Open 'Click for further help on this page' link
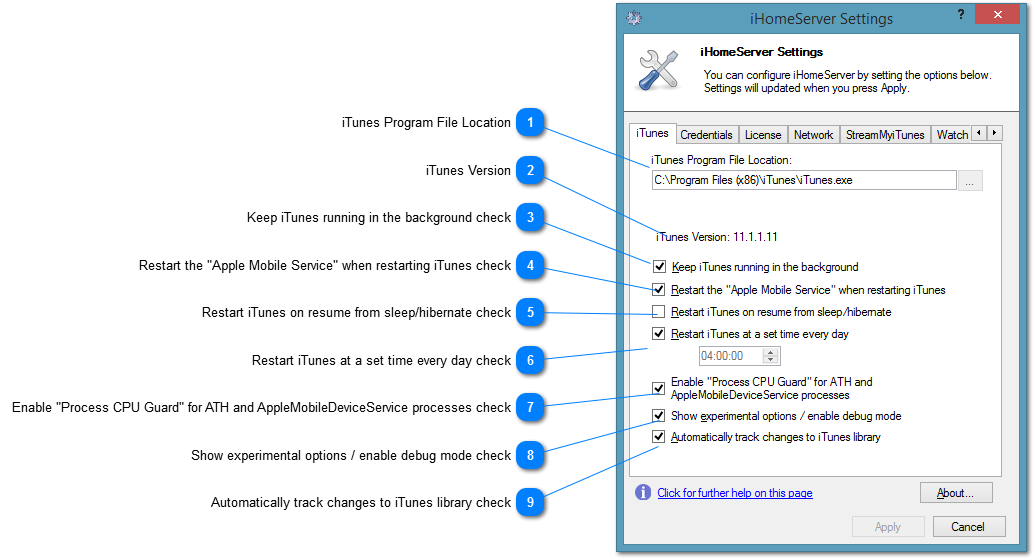 [734, 493]
